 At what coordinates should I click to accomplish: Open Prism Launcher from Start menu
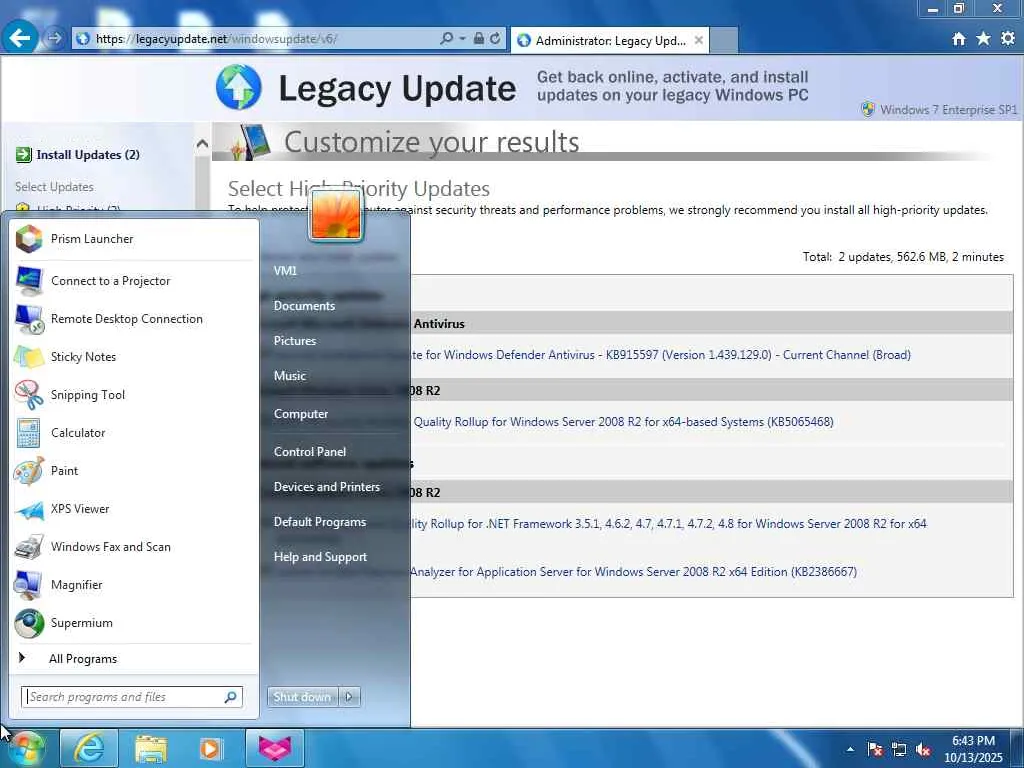tap(135, 239)
